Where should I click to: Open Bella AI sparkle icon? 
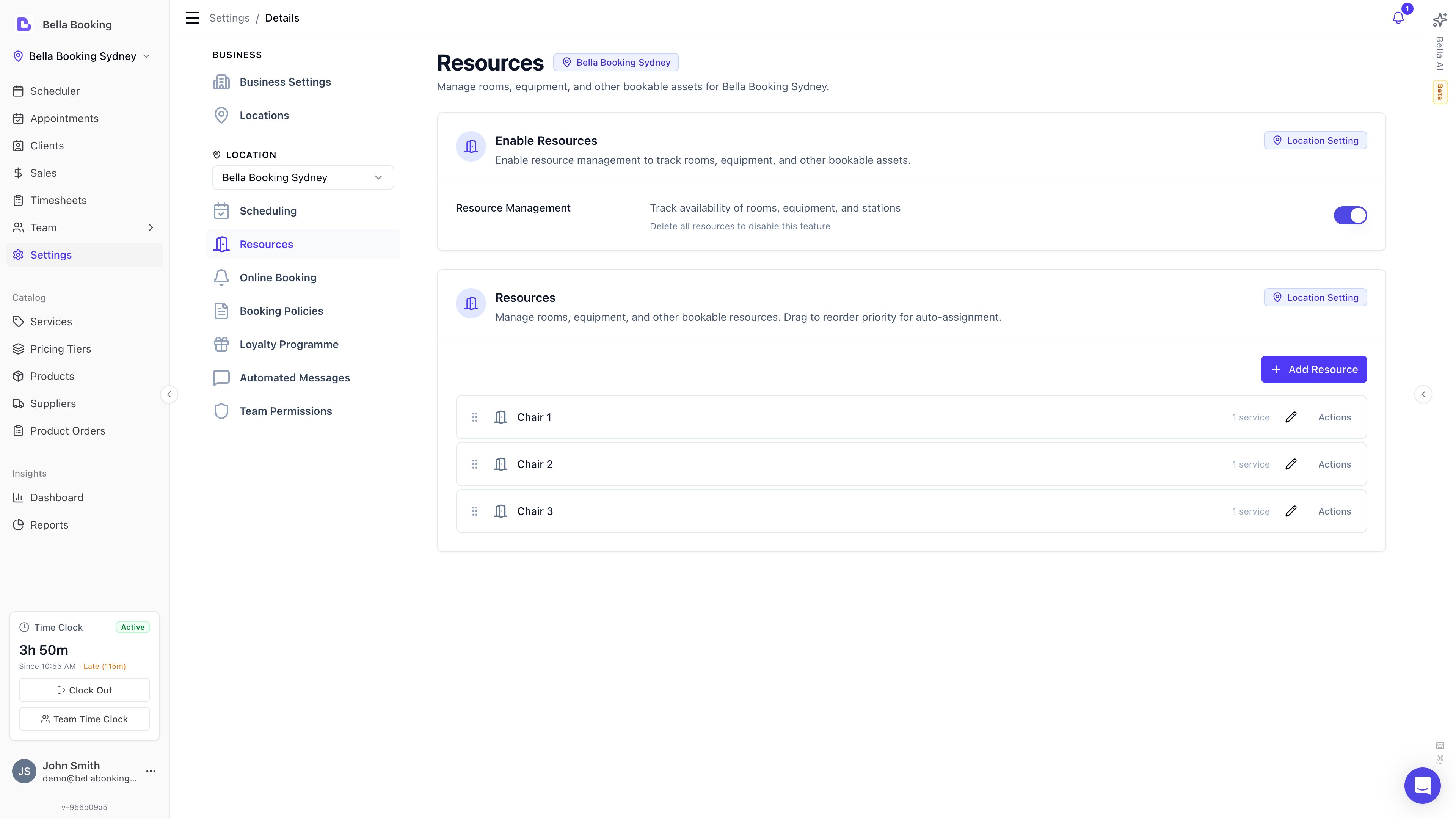pyautogui.click(x=1439, y=20)
